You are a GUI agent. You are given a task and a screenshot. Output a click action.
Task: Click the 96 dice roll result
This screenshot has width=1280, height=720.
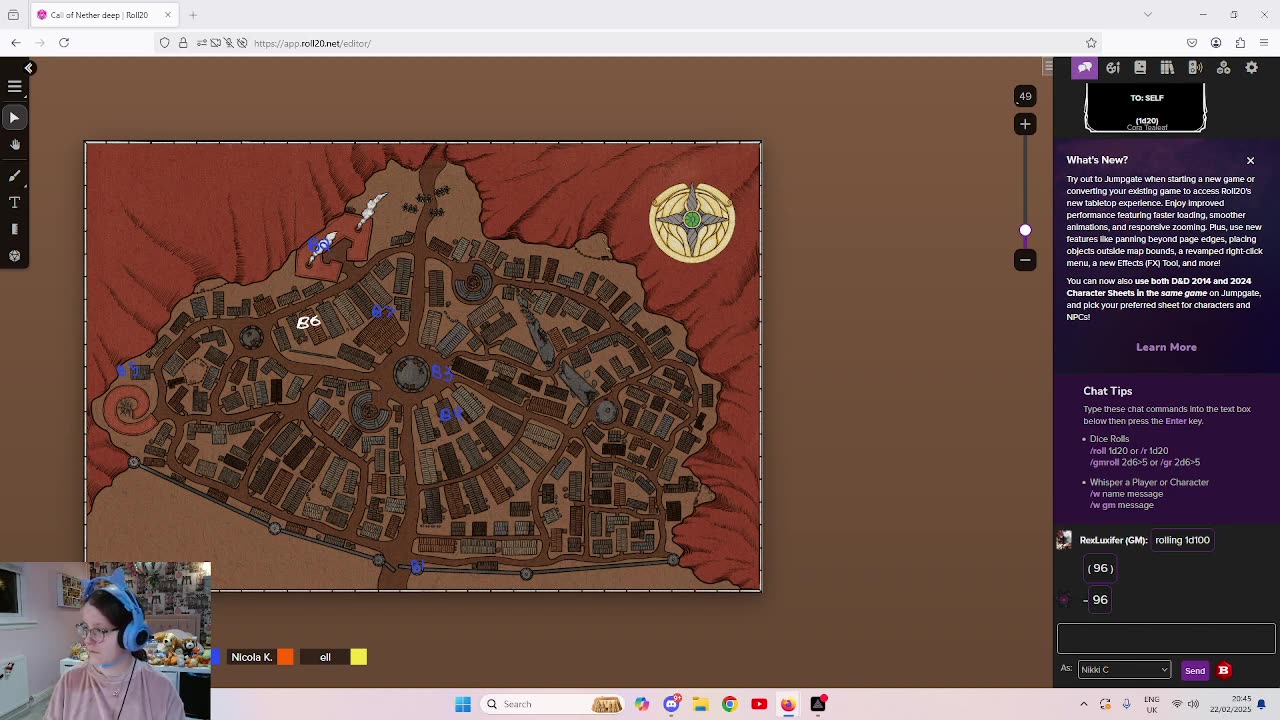coord(1100,599)
